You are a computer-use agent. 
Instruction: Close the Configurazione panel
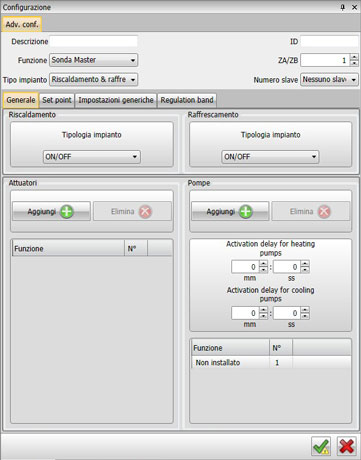354,7
